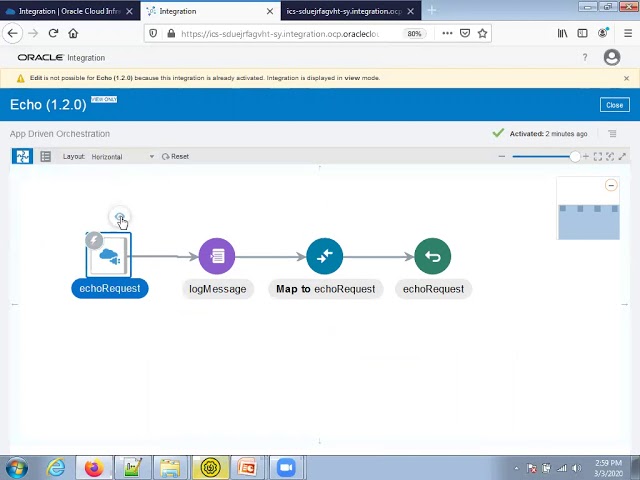Open Zoom from the taskbar
The image size is (640, 480).
pyautogui.click(x=286, y=468)
